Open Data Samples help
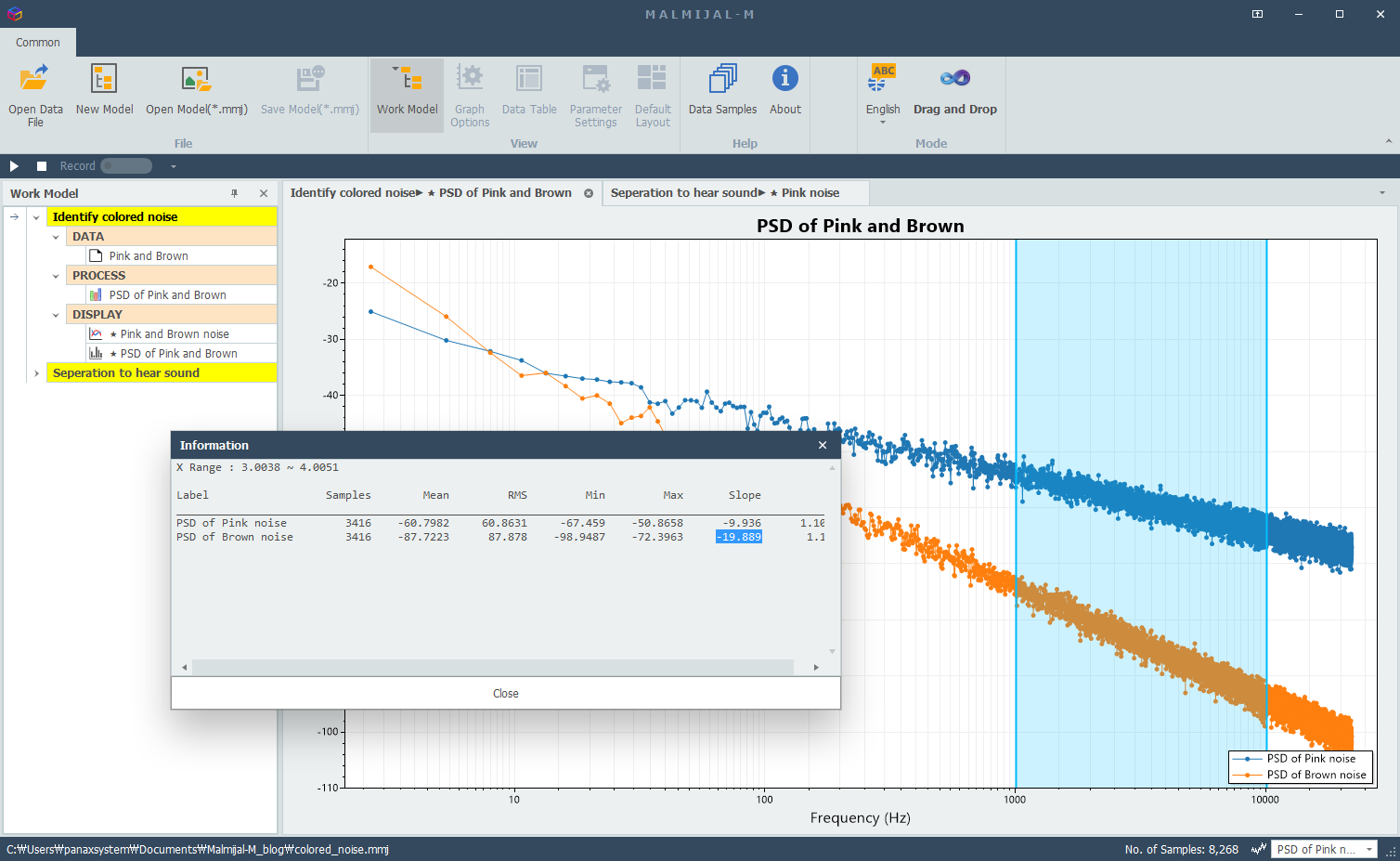This screenshot has height=861, width=1400. 722,90
